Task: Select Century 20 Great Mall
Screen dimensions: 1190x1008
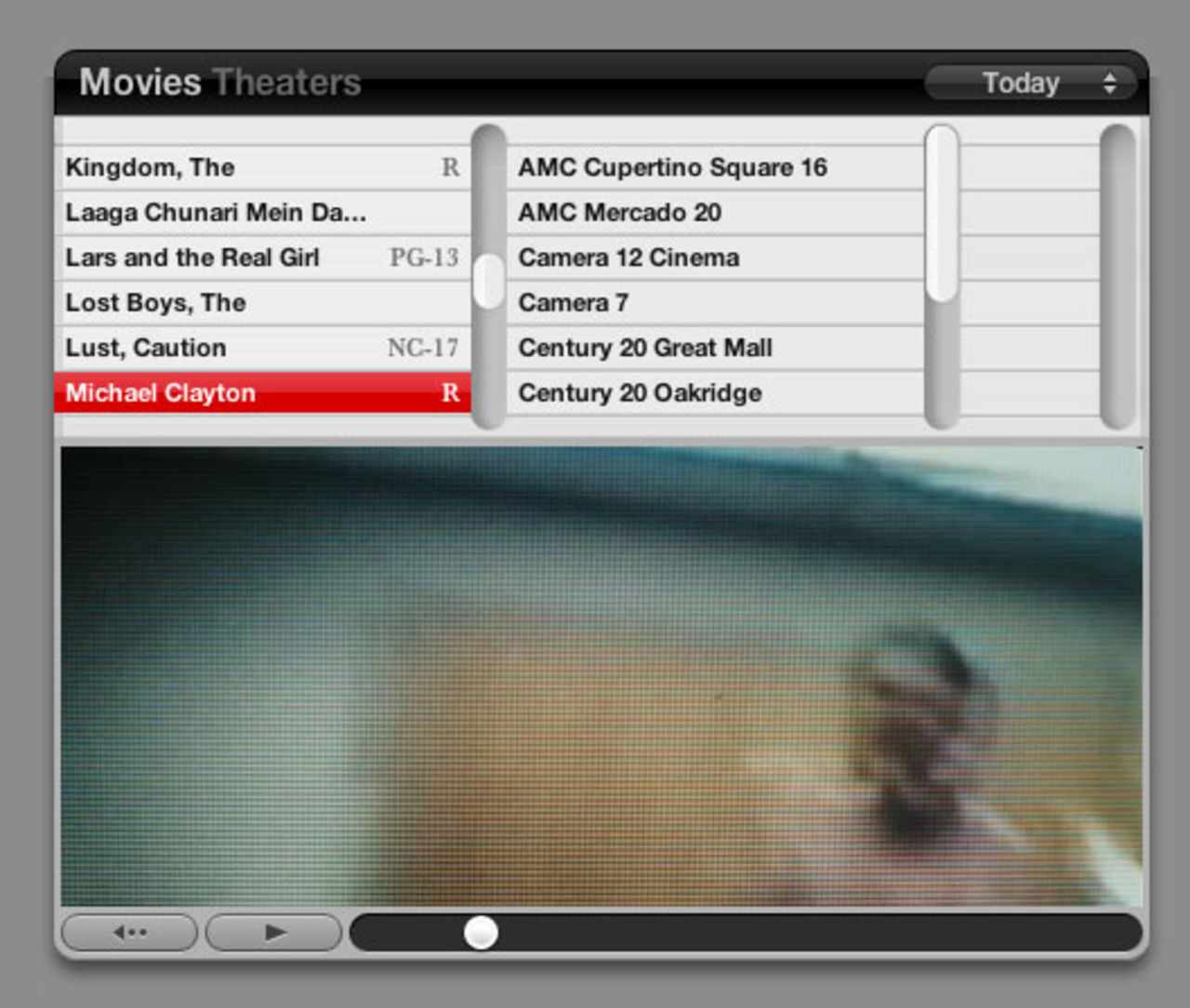Action: [x=645, y=348]
